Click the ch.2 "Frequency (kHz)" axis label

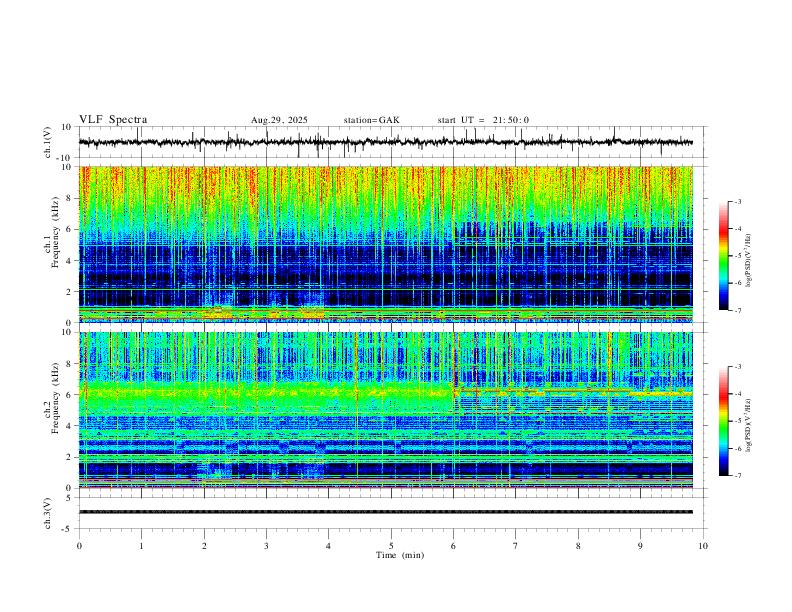(x=56, y=398)
